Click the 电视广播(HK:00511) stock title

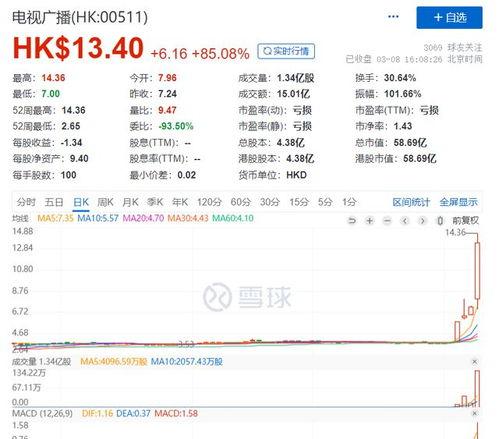80,17
